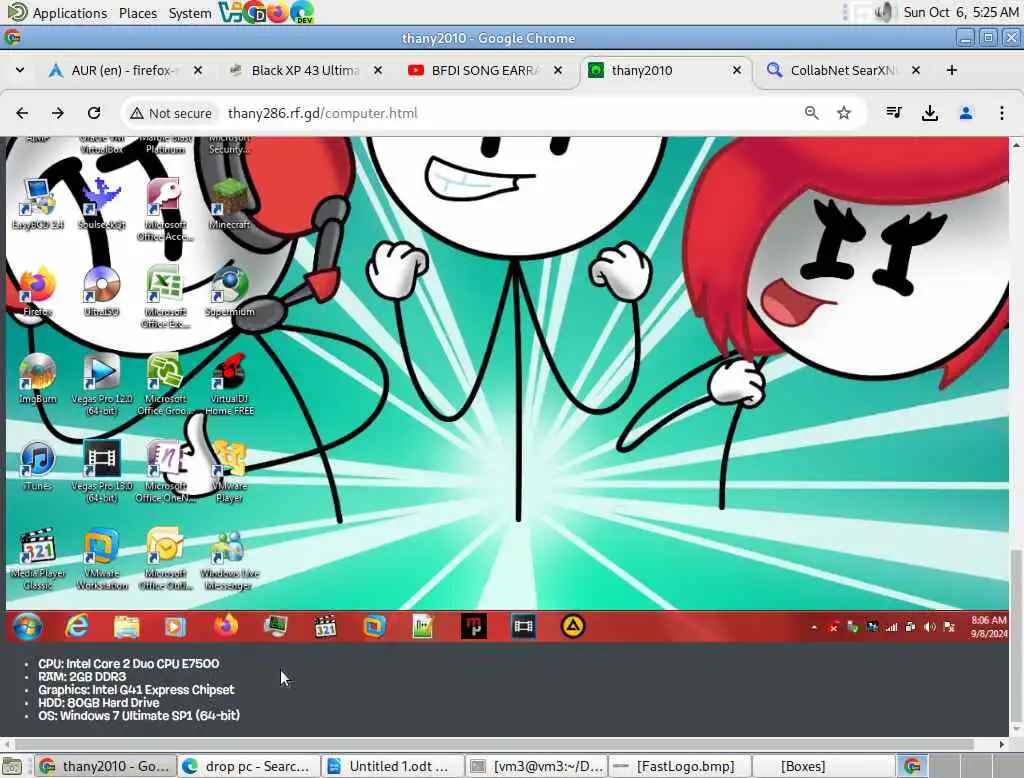The height and width of the screenshot is (778, 1024).
Task: Launch VS Code from the top panel
Action: point(230,12)
